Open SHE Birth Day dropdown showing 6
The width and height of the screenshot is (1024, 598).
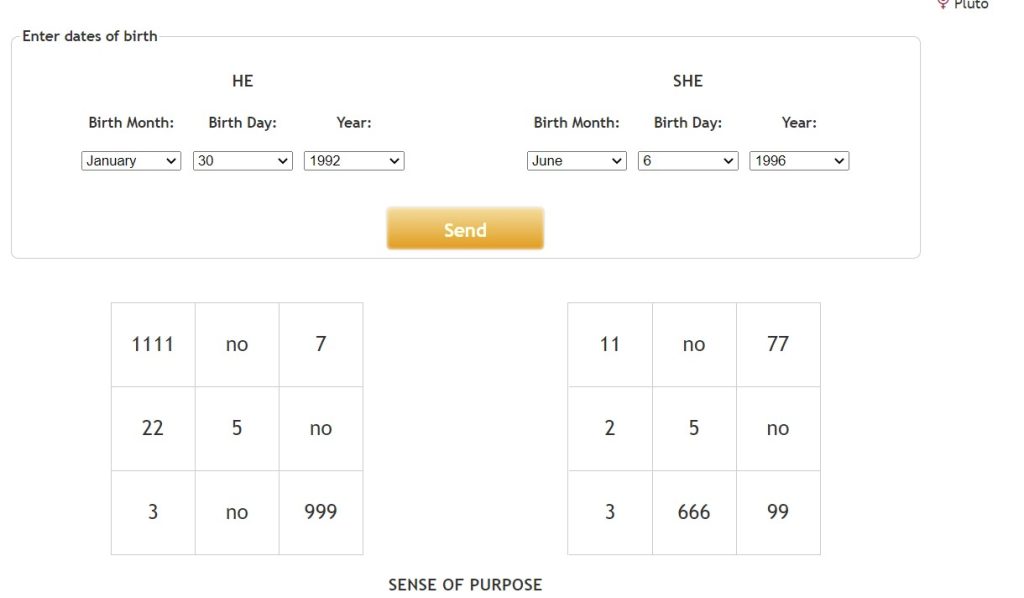(x=688, y=161)
